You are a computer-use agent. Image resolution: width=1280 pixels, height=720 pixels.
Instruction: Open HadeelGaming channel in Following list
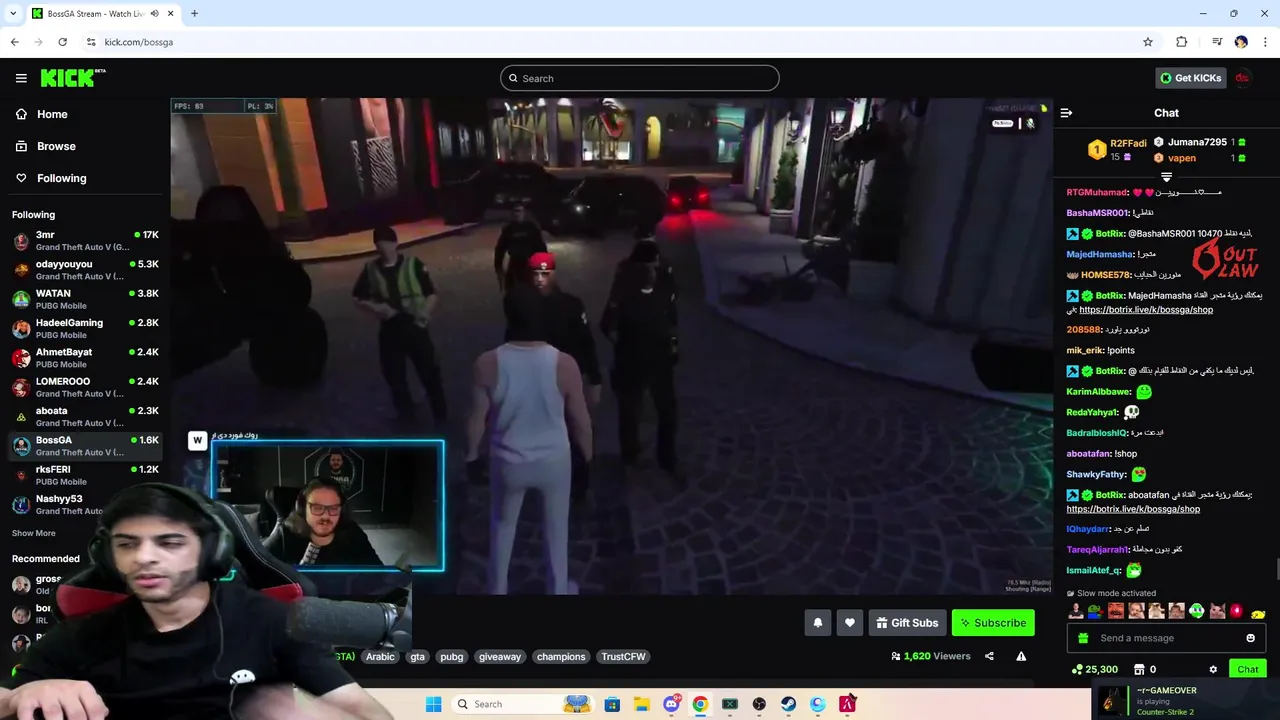click(85, 329)
